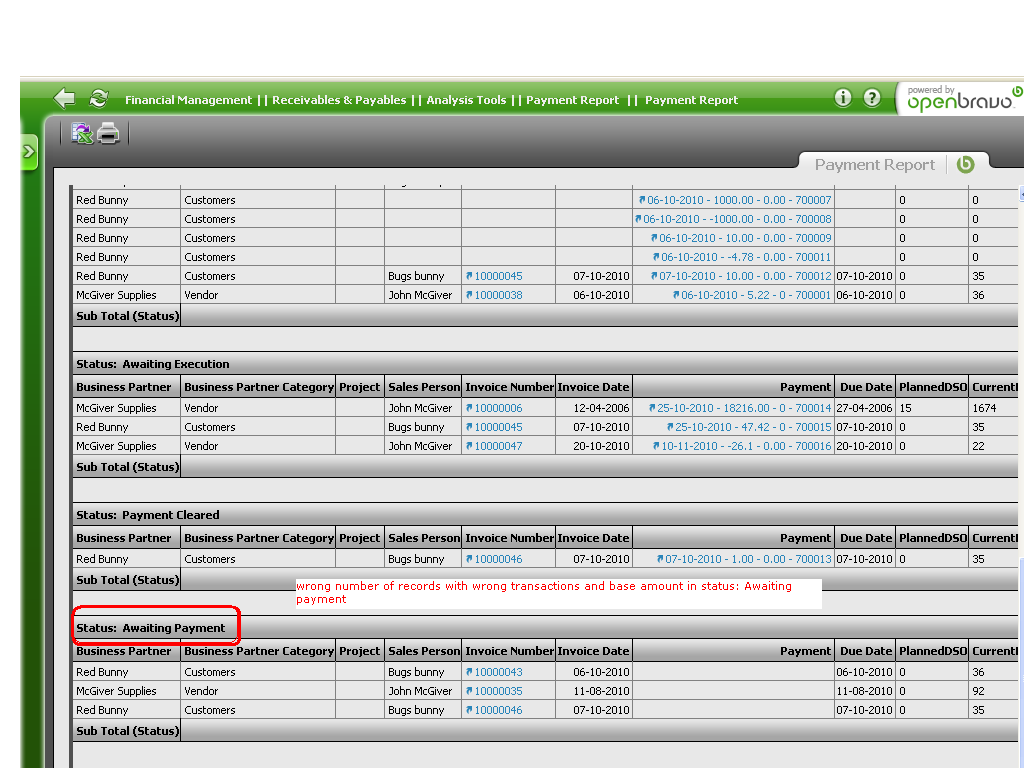Select the Payment Report tab label
This screenshot has height=768, width=1024.
coord(874,165)
